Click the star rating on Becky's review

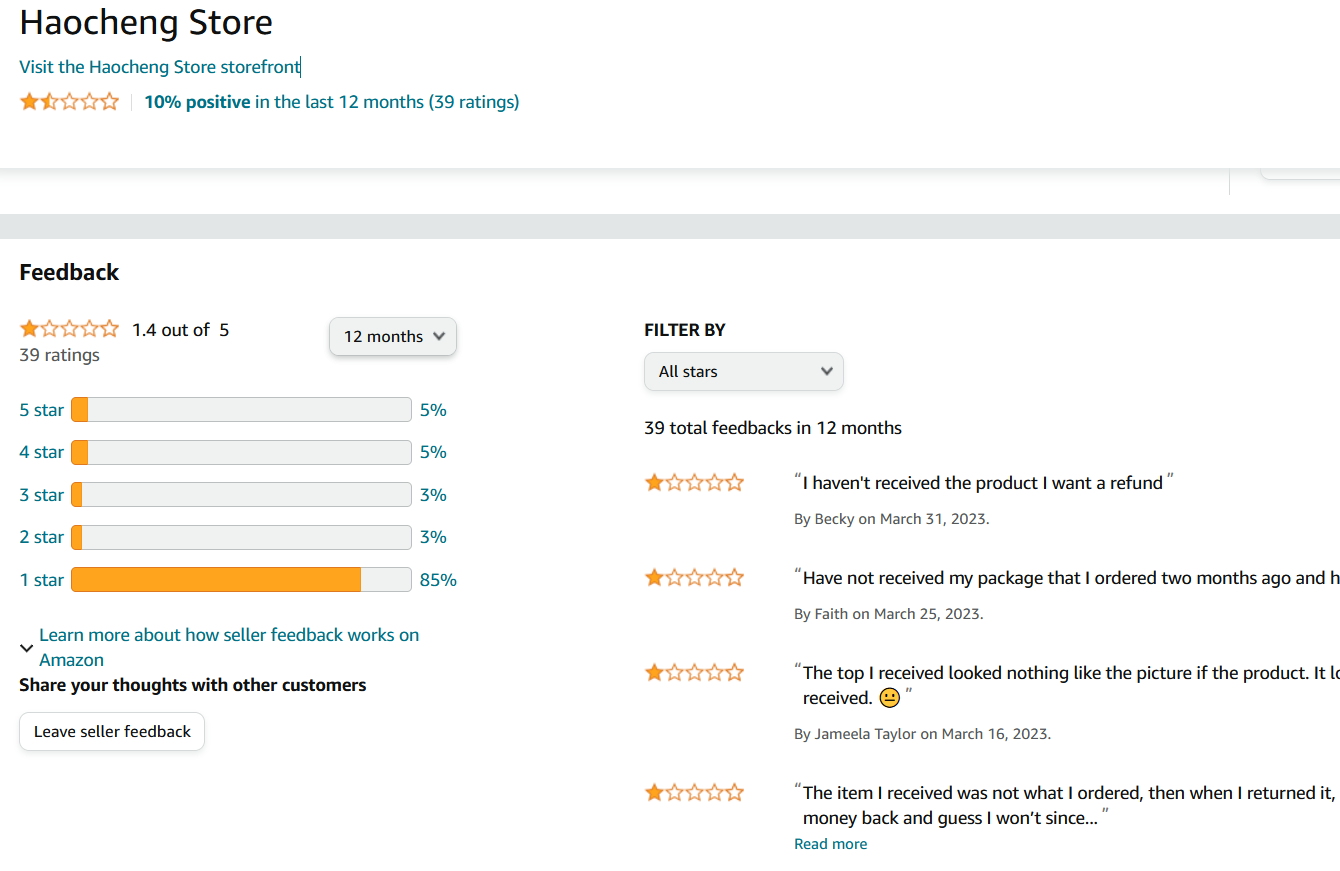tap(694, 483)
